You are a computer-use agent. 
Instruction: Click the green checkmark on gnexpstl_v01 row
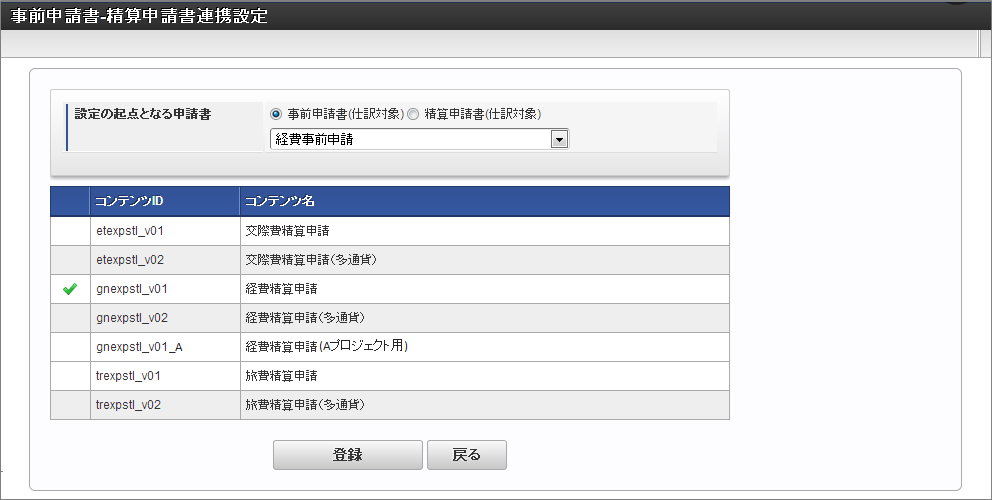pos(70,289)
